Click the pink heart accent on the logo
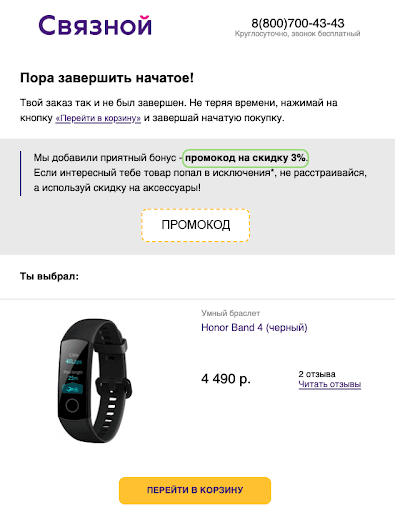The width and height of the screenshot is (395, 512). (144, 18)
